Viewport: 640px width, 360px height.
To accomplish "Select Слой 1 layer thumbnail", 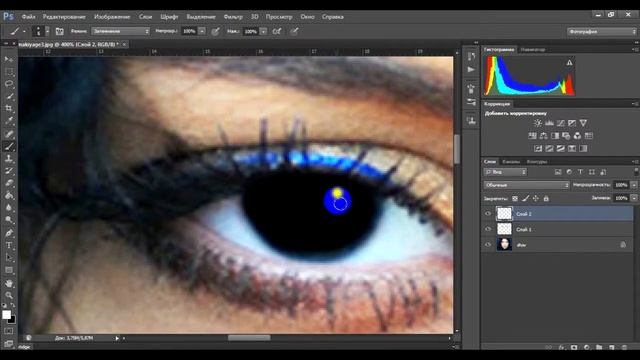I will (x=504, y=229).
